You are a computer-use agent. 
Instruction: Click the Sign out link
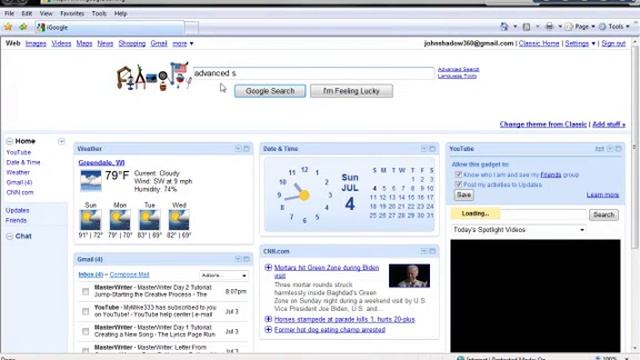click(x=613, y=43)
